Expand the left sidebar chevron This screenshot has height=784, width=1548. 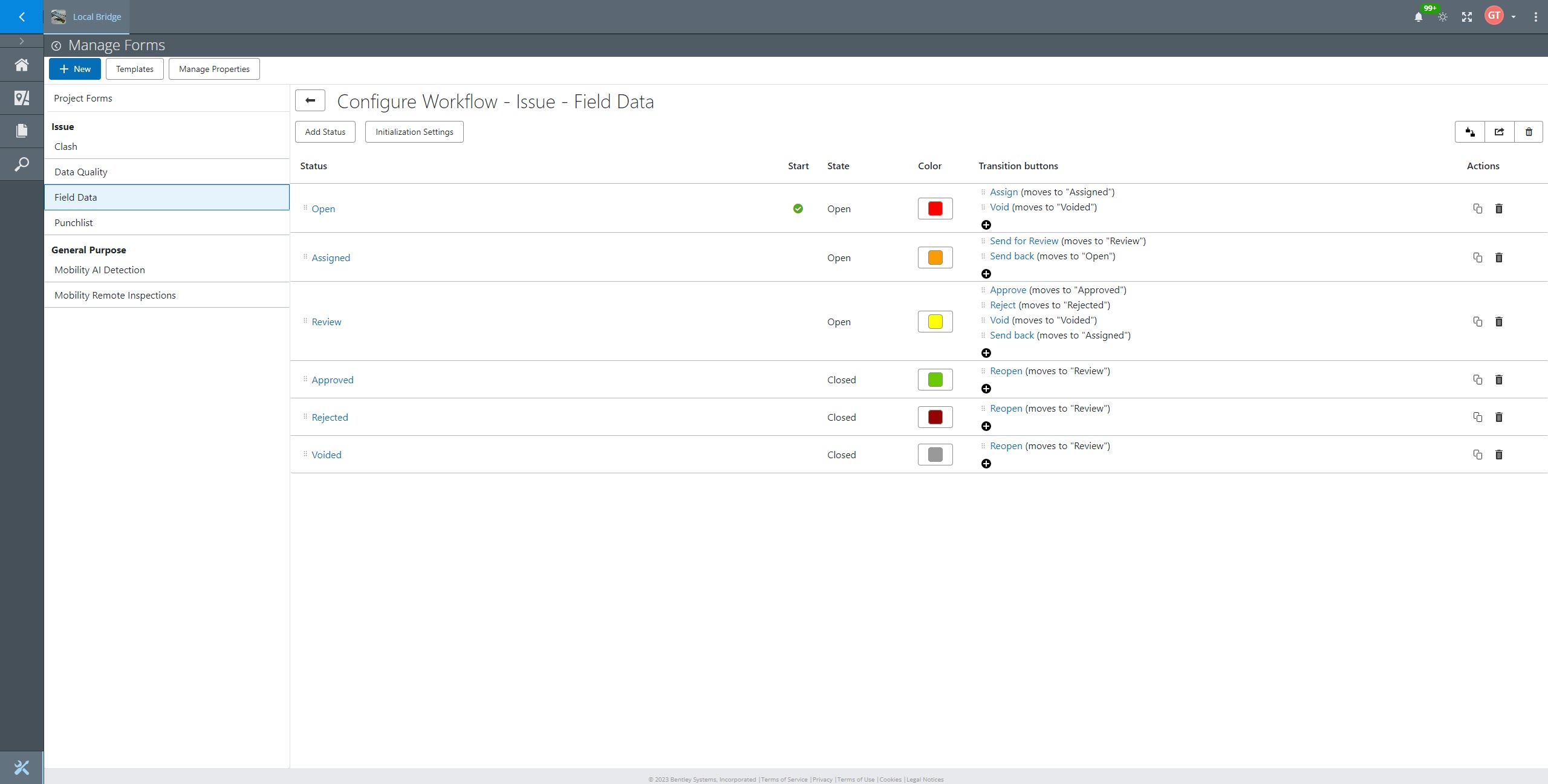[22, 41]
